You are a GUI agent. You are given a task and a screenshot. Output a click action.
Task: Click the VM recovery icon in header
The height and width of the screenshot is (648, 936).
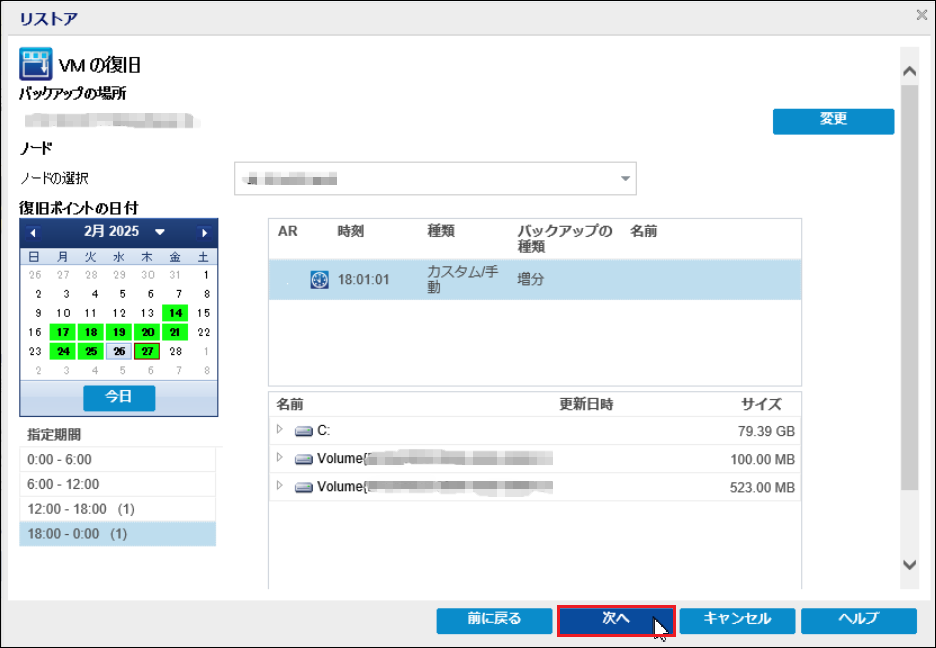pos(36,65)
